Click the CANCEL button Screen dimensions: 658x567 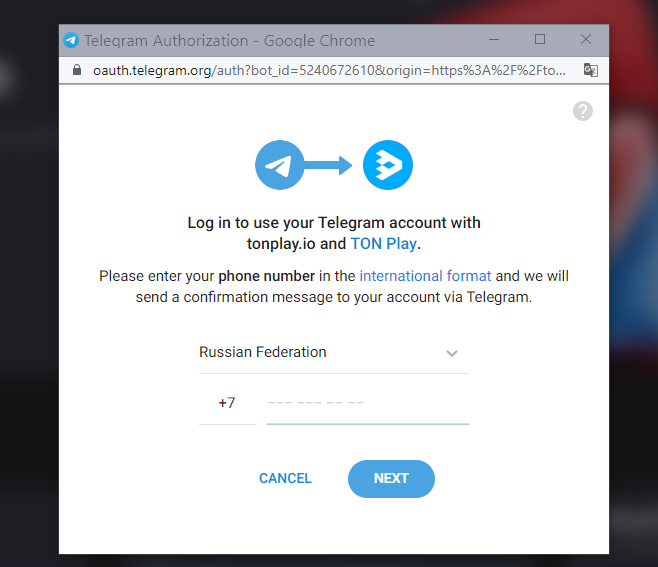pos(285,478)
